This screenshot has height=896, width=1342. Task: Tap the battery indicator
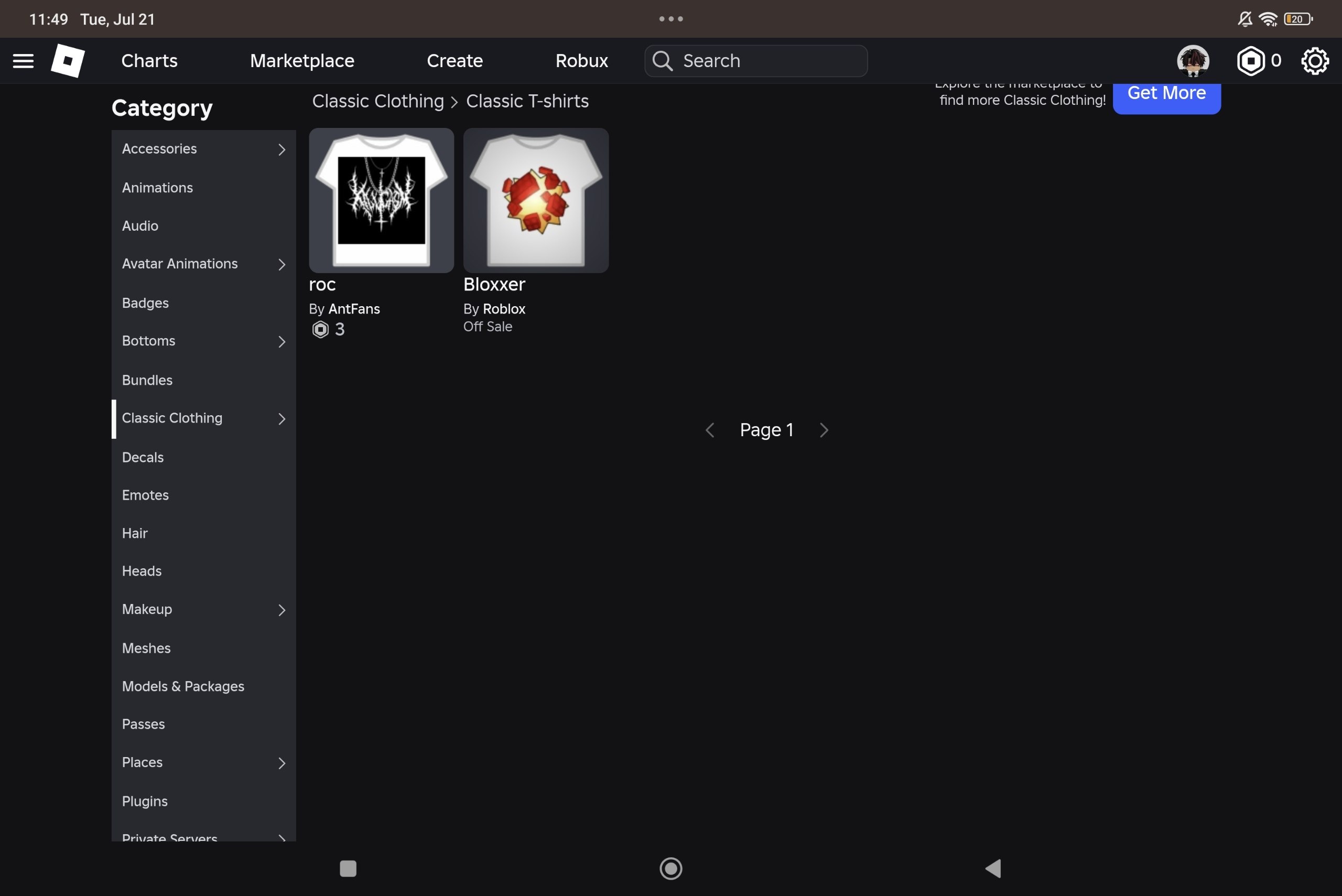pyautogui.click(x=1298, y=19)
